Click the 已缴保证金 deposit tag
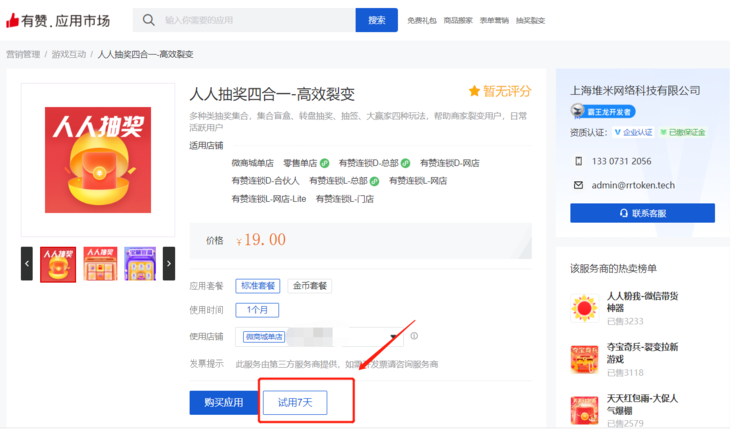The height and width of the screenshot is (433, 730). coord(683,132)
